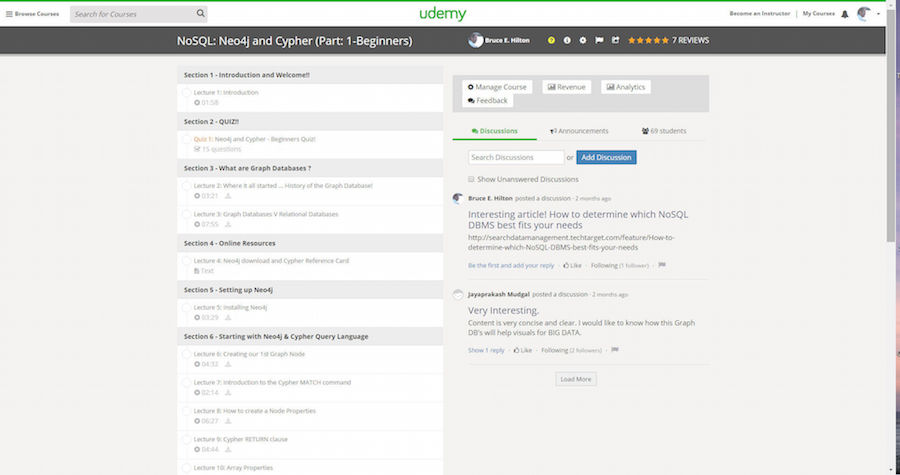This screenshot has height=475, width=900.
Task: Flag the NoSQL DBMS article discussion
Action: coord(662,265)
